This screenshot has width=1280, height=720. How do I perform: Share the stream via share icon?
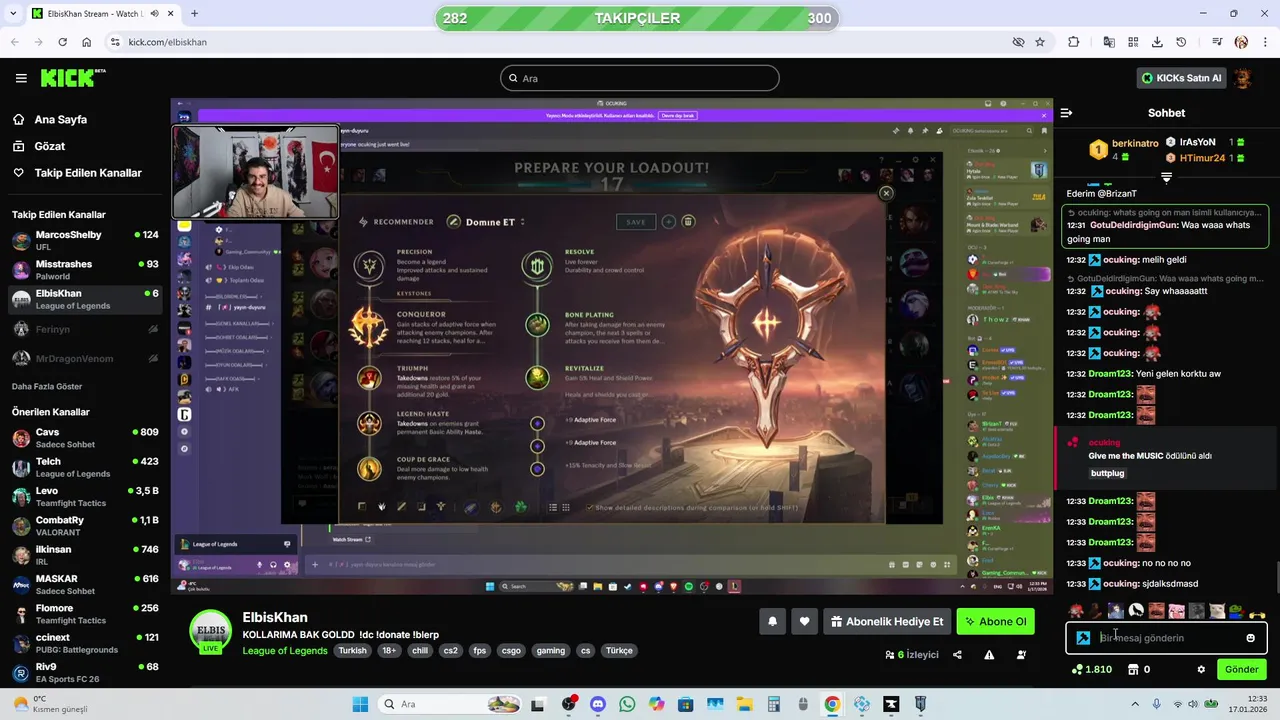pyautogui.click(x=957, y=655)
